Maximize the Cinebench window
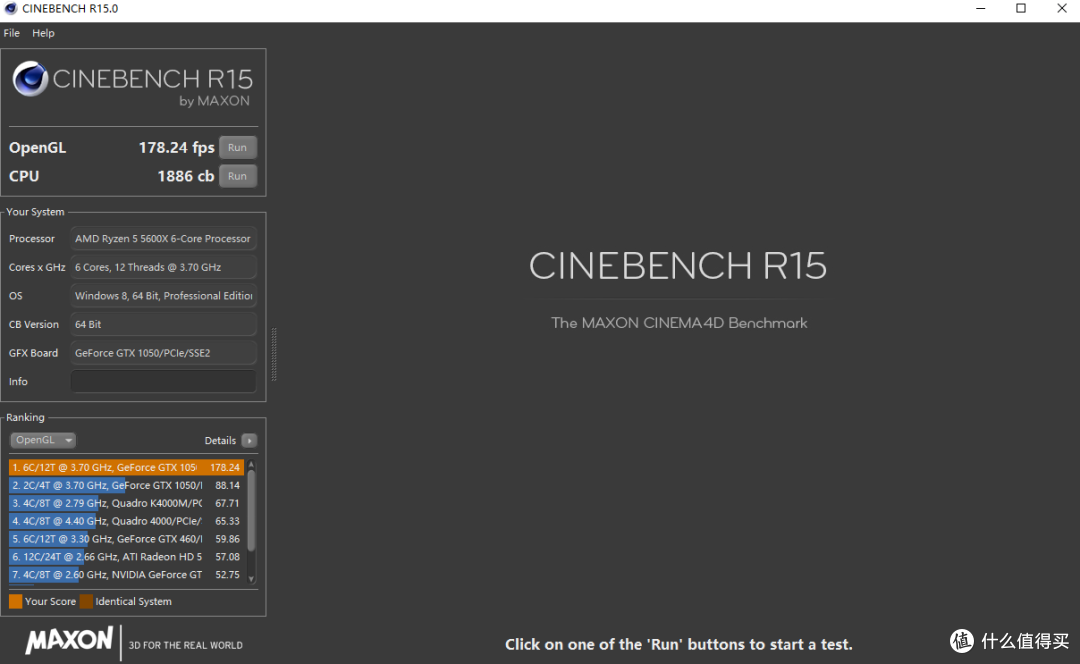The height and width of the screenshot is (664, 1080). coord(1021,8)
